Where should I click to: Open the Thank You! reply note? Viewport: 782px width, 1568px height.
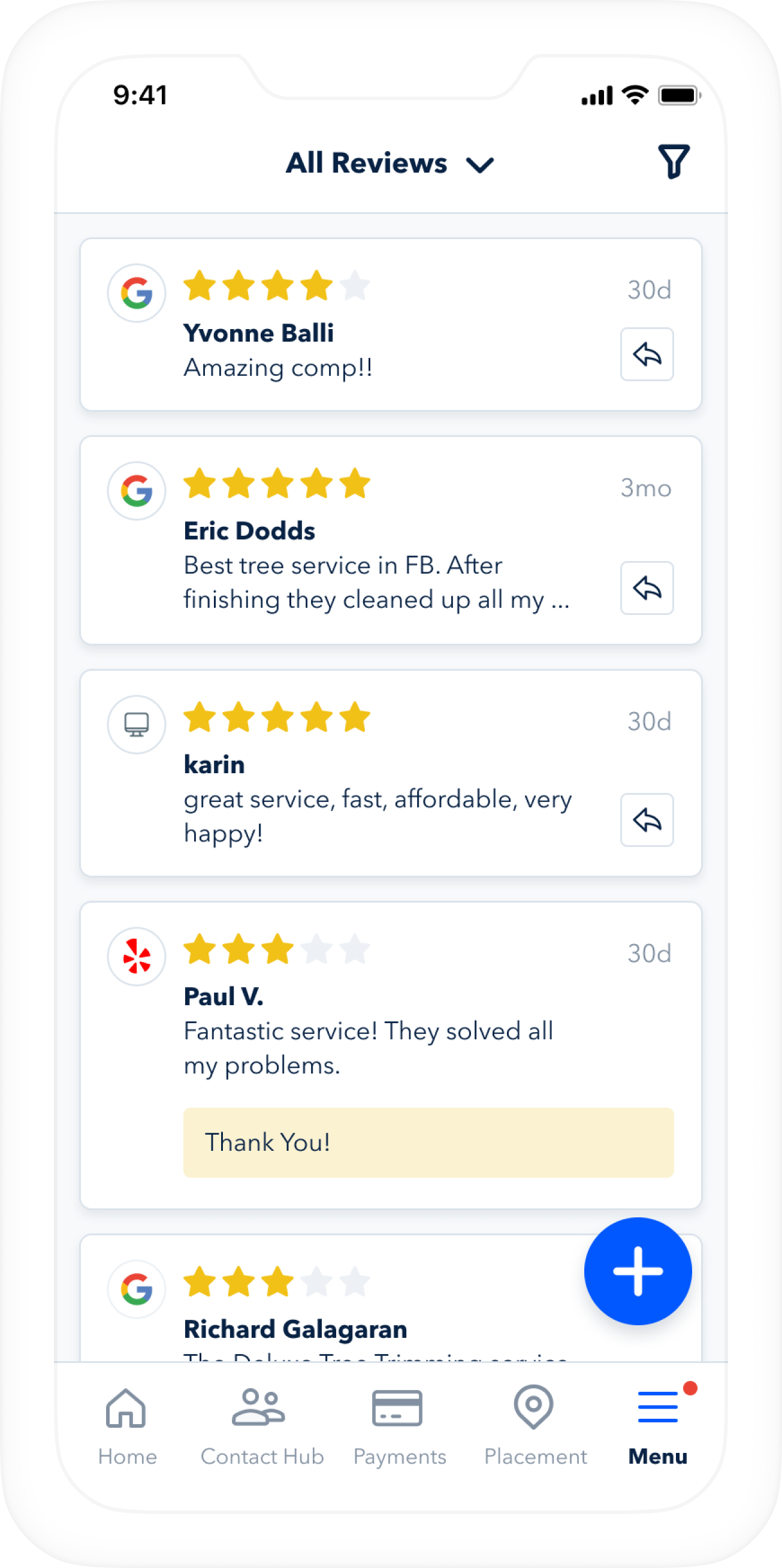coord(428,1142)
